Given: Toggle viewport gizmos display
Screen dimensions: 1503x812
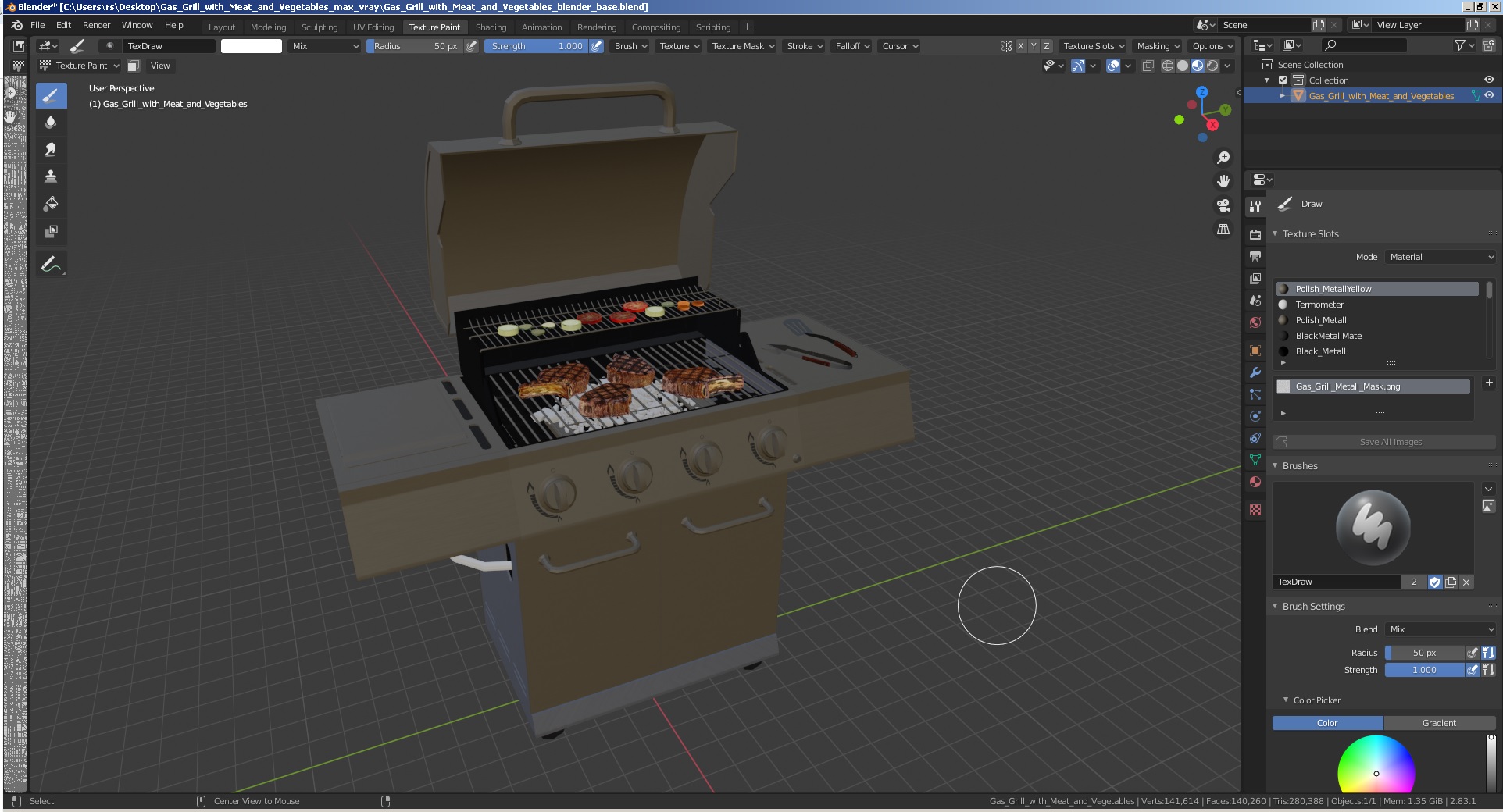Looking at the screenshot, I should (1077, 66).
